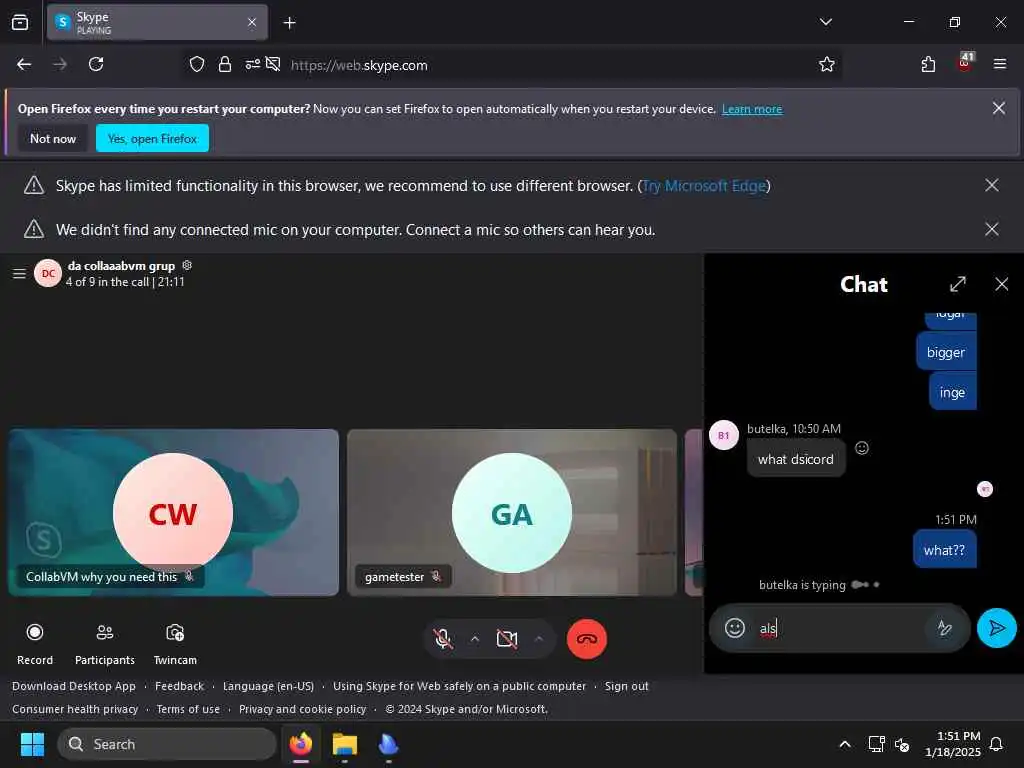Viewport: 1024px width, 768px height.
Task: Dismiss the limited functionality warning
Action: tap(991, 185)
